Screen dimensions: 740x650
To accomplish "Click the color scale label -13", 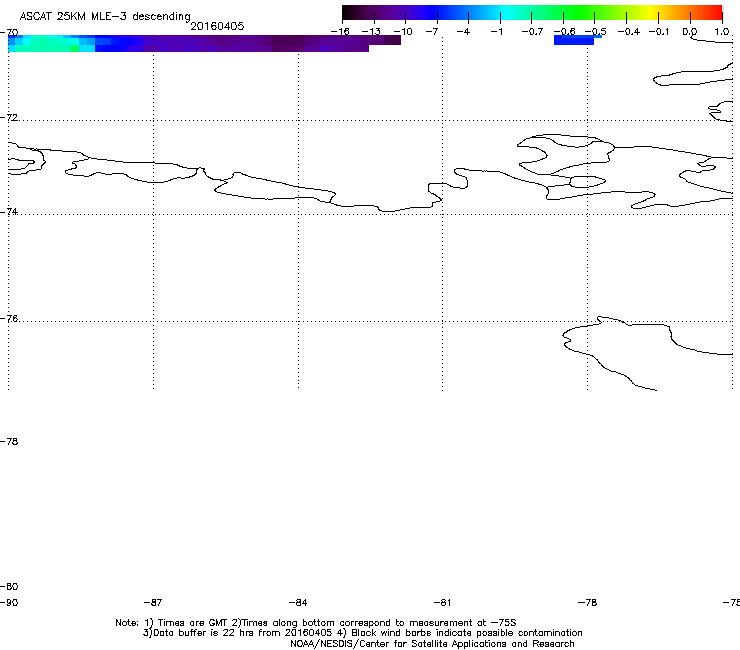I will tap(371, 32).
